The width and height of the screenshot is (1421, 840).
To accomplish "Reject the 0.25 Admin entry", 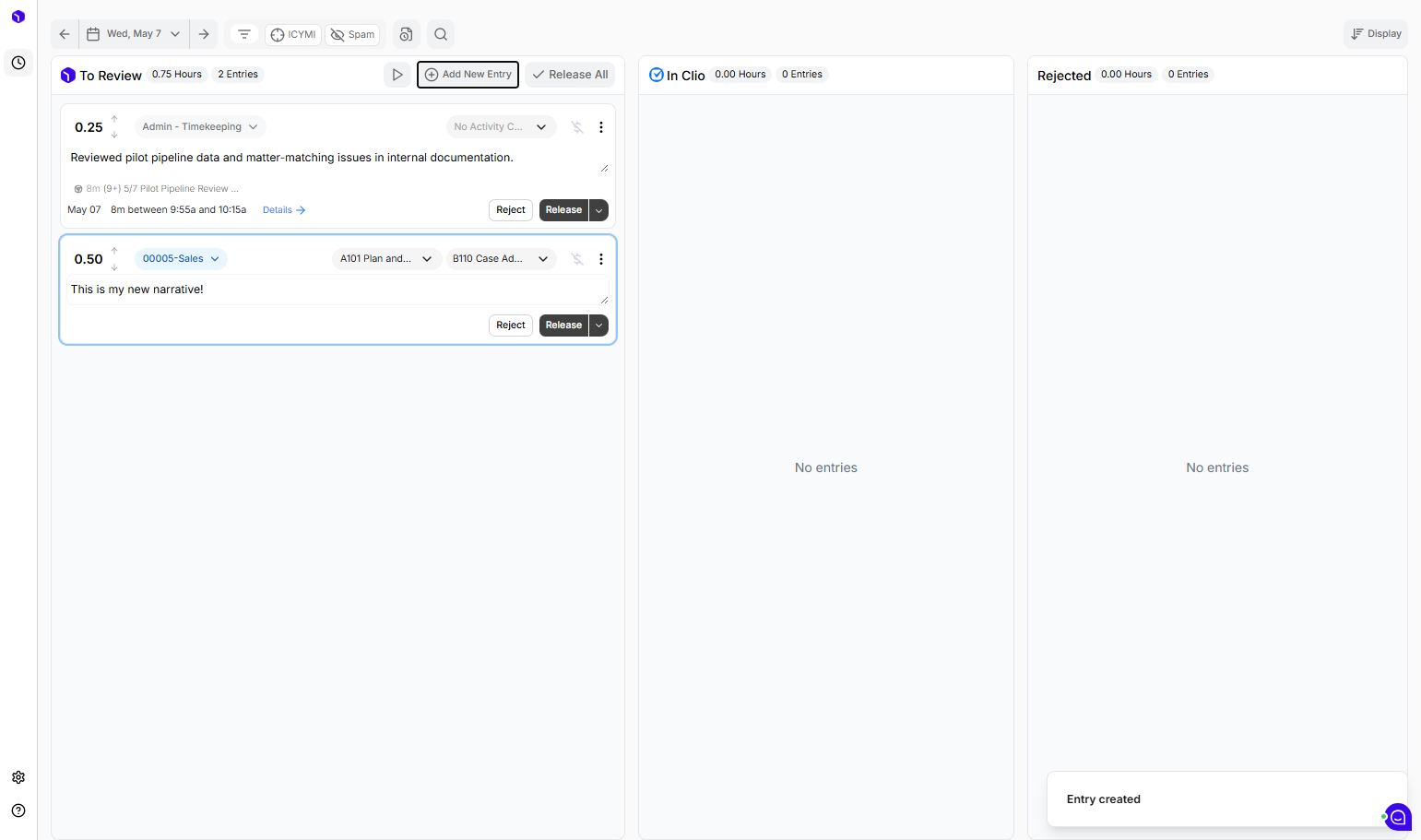I will 511,210.
